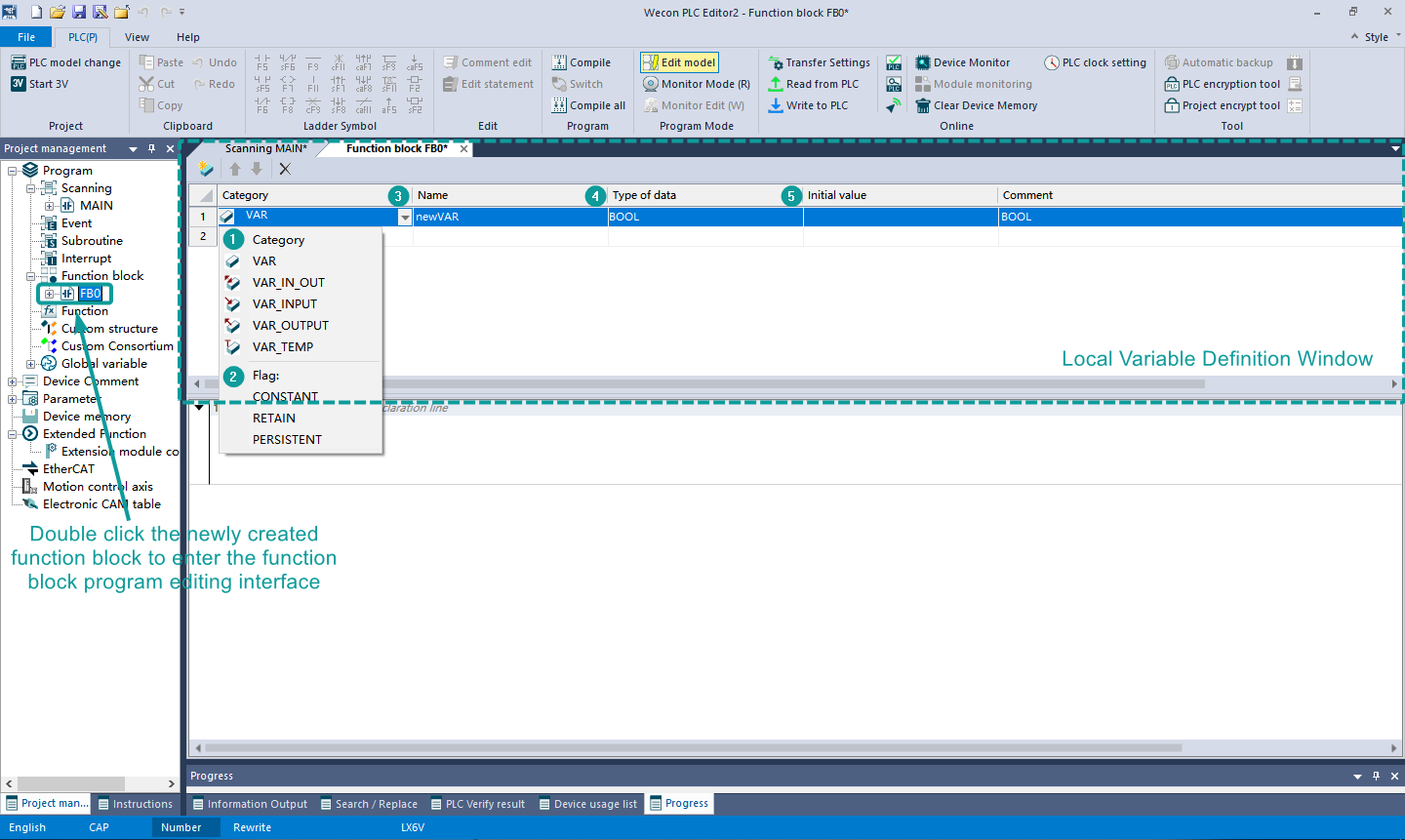Image resolution: width=1405 pixels, height=840 pixels.
Task: Click the Write to PLC icon
Action: (776, 105)
